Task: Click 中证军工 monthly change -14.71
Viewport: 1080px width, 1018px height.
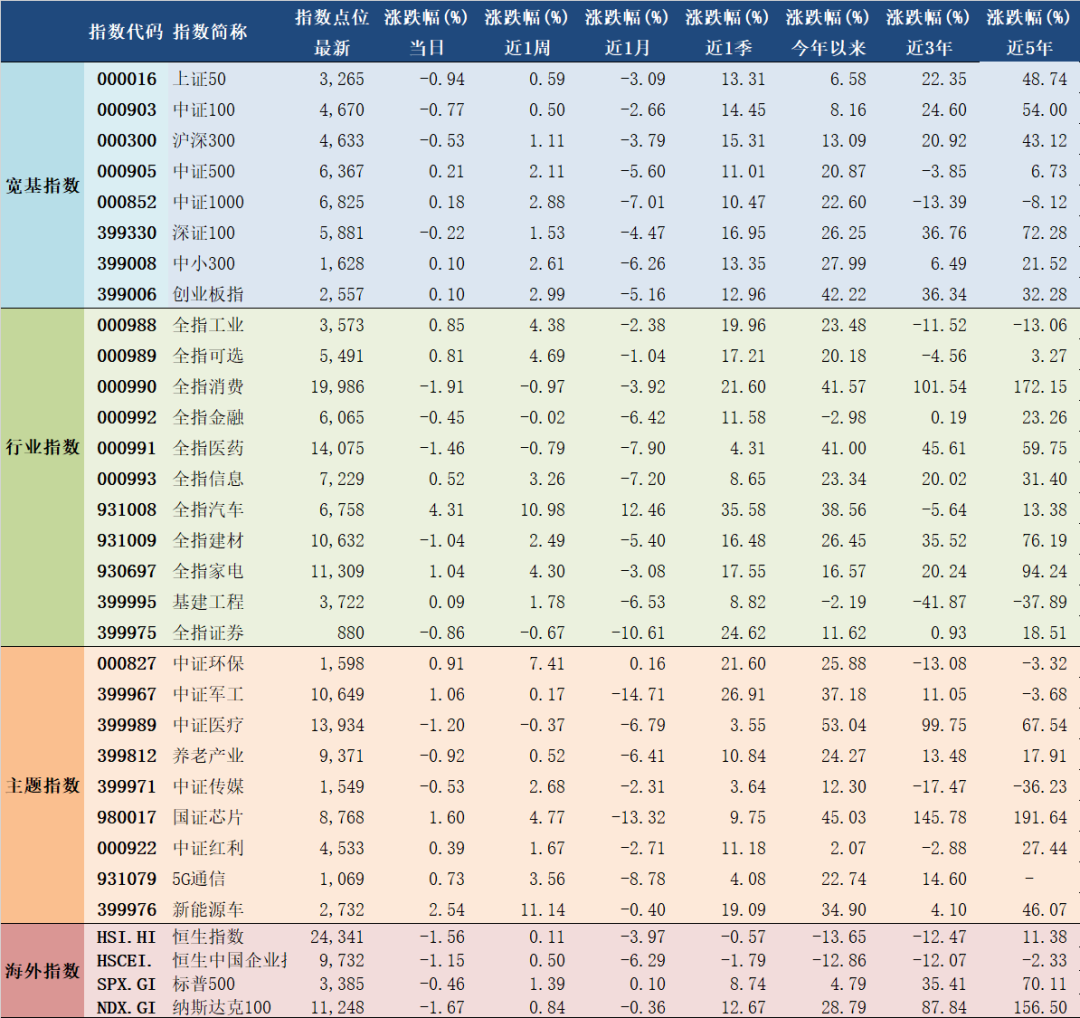Action: pos(638,694)
